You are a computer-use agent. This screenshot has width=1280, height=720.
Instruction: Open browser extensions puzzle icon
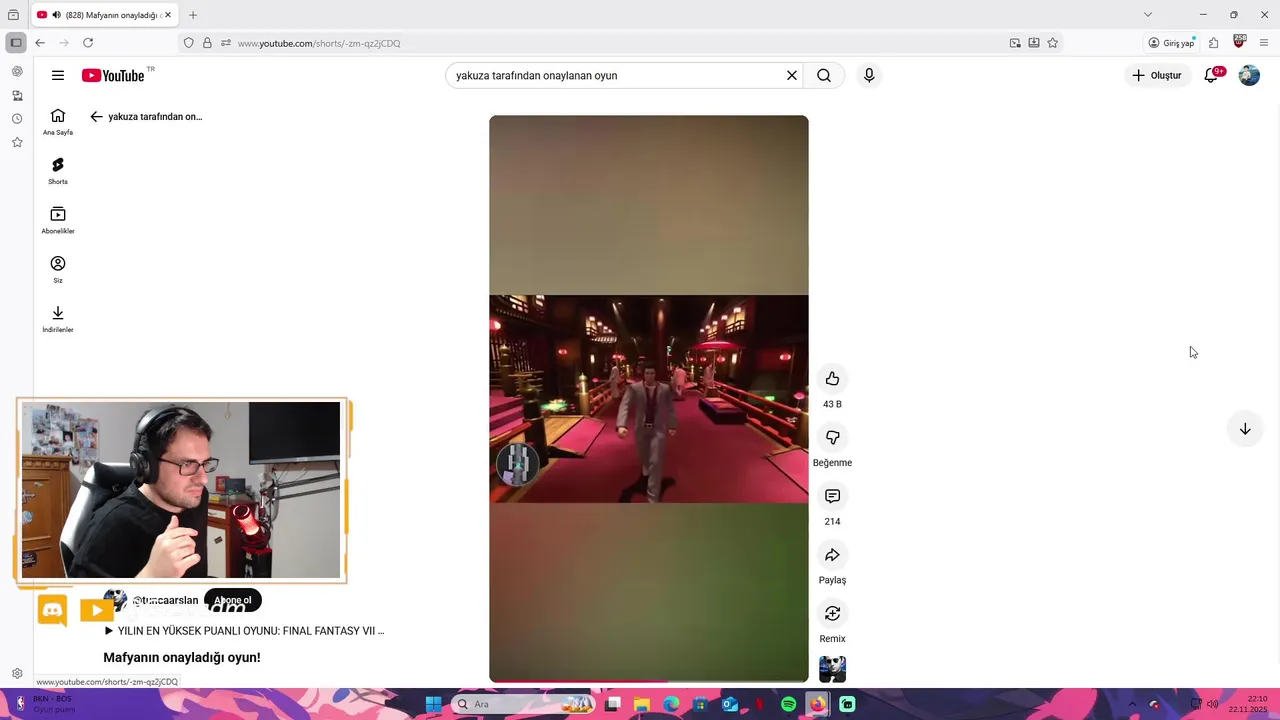click(1213, 43)
